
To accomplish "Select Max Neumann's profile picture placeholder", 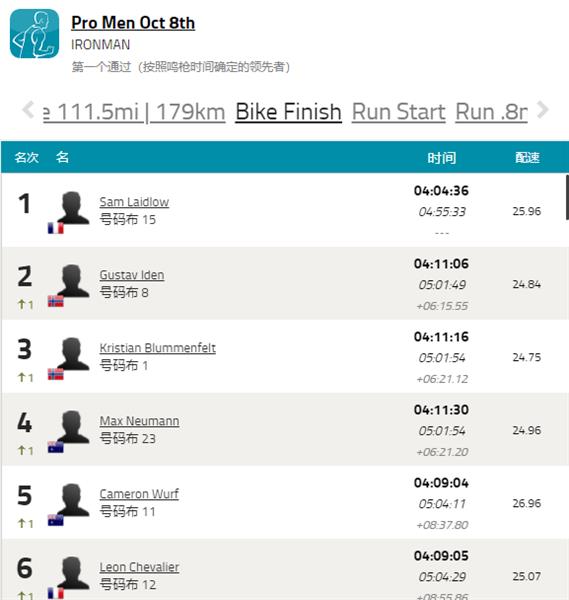I will tap(73, 427).
